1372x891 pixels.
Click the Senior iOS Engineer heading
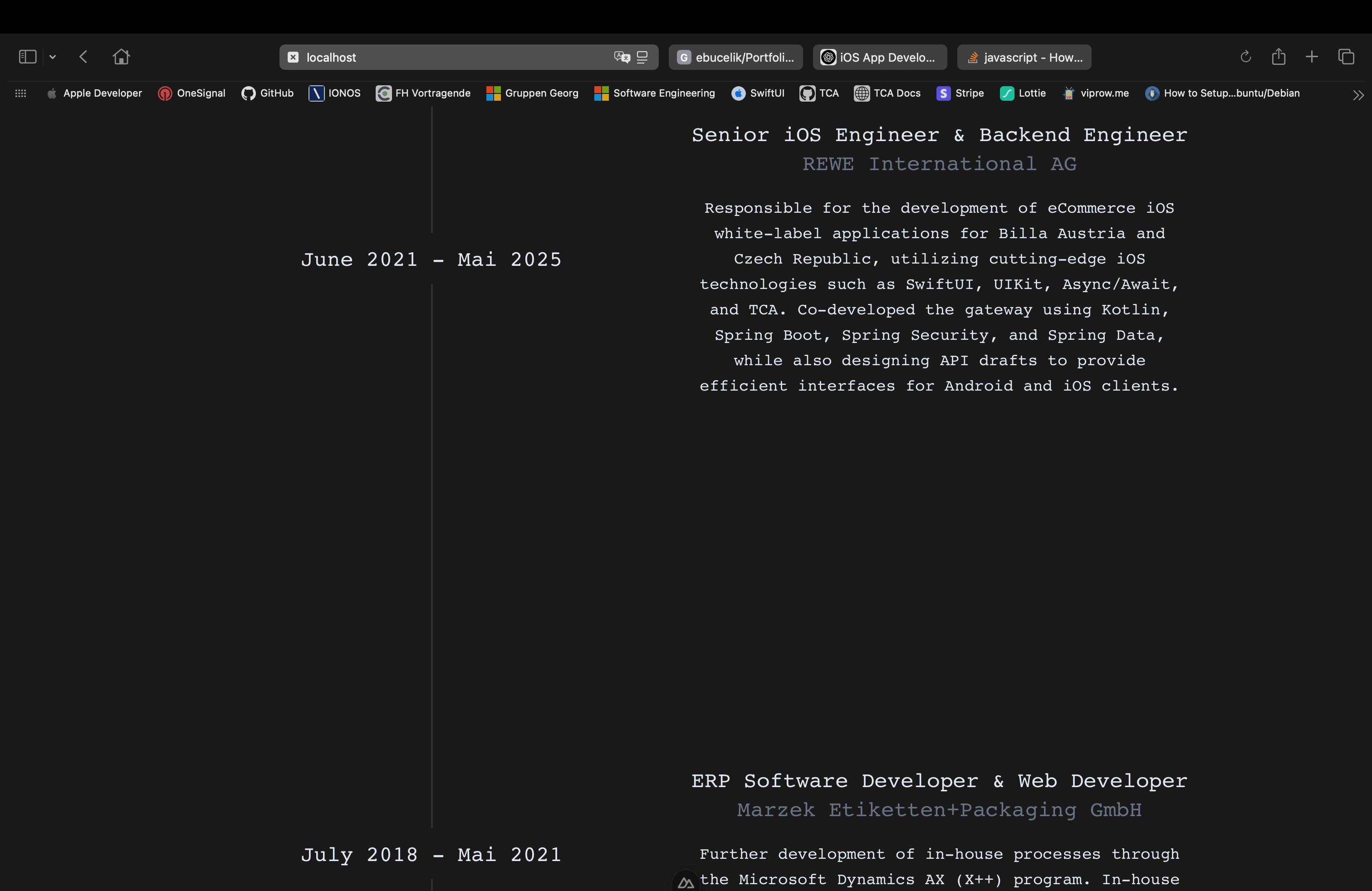pos(940,135)
